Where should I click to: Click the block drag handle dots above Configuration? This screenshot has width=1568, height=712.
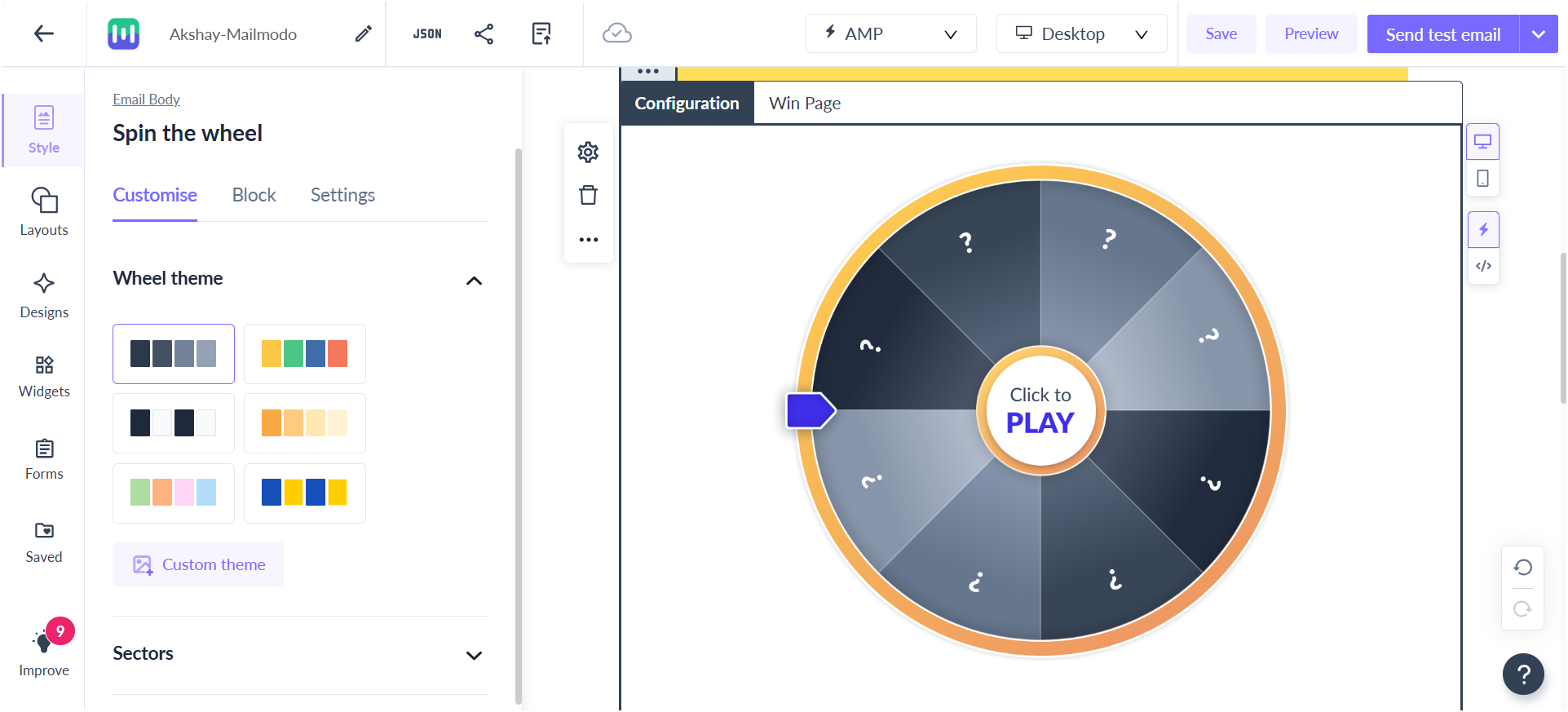[x=648, y=72]
